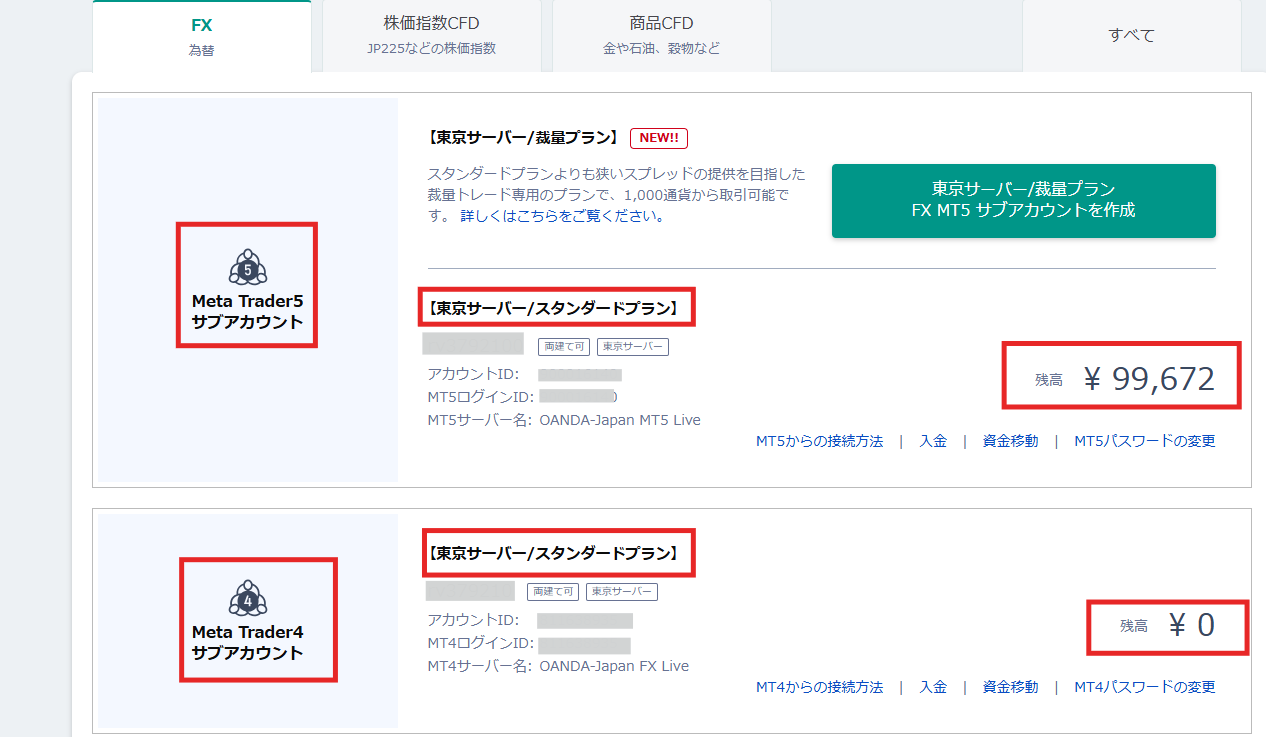Click the ¥ 99,672 balance amount
1266x737 pixels.
point(1149,379)
